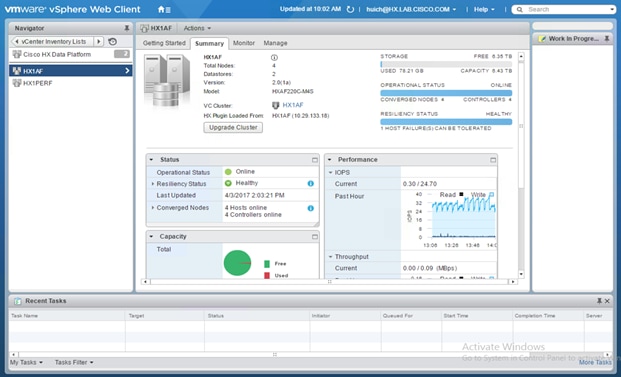Collapse the Status portlet

(x=151, y=160)
